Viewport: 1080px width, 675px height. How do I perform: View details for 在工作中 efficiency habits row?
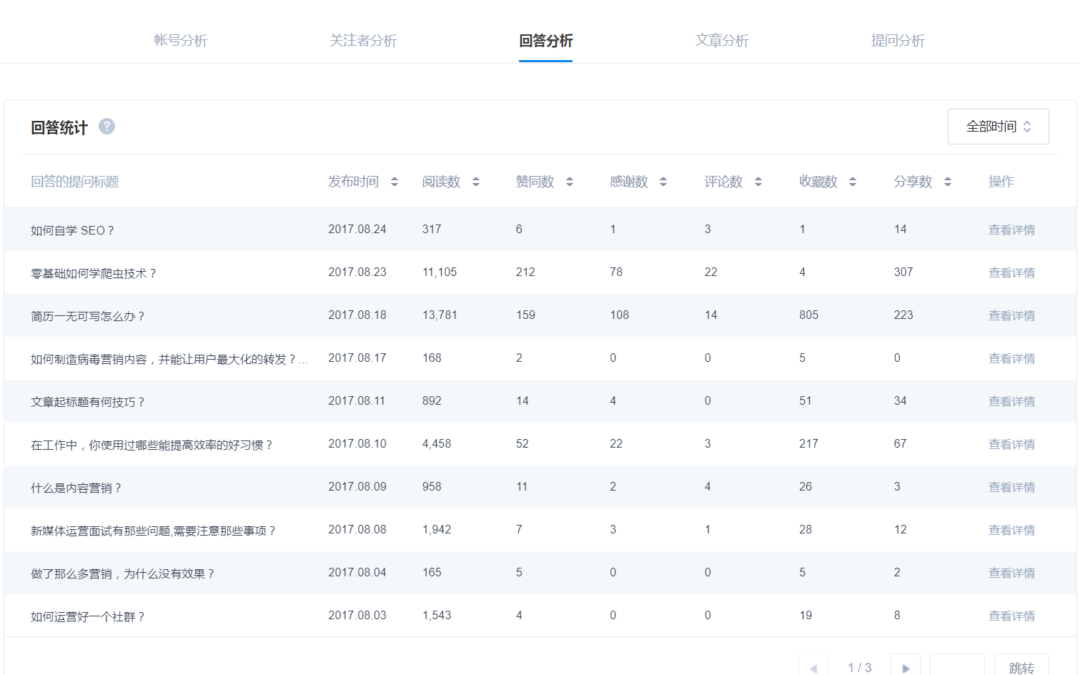(1012, 444)
